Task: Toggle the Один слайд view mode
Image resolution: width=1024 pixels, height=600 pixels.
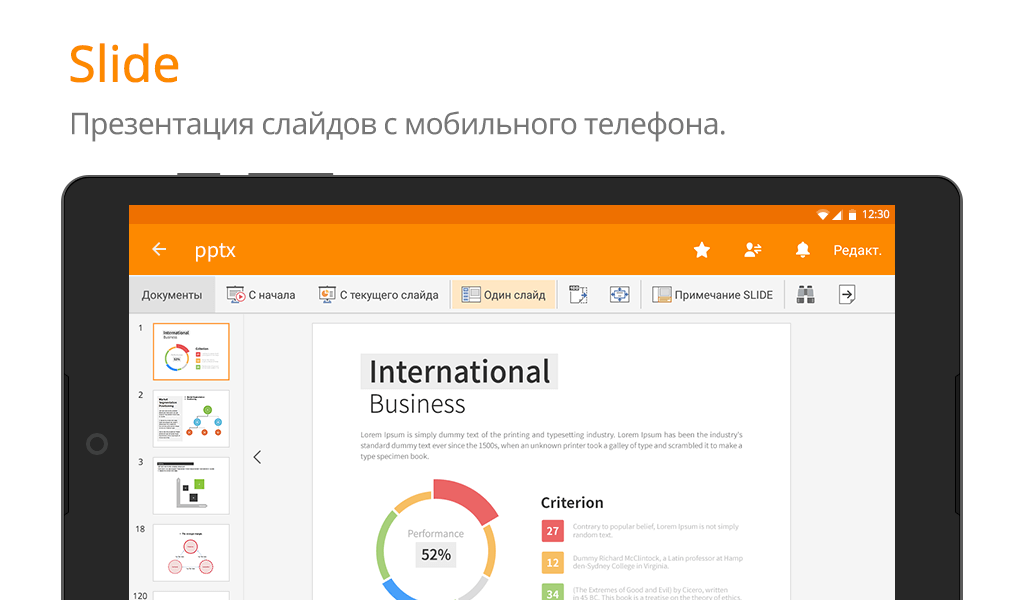Action: pos(504,295)
